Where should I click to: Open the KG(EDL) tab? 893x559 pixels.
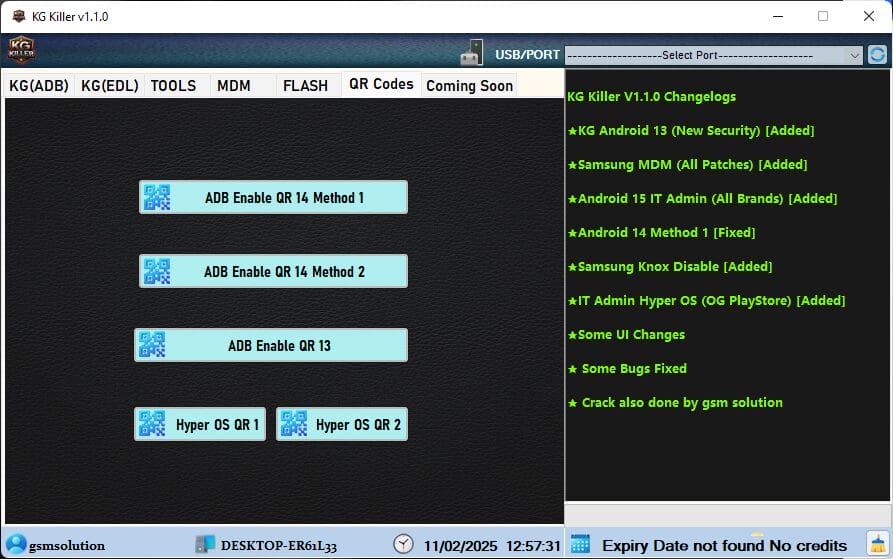[109, 86]
